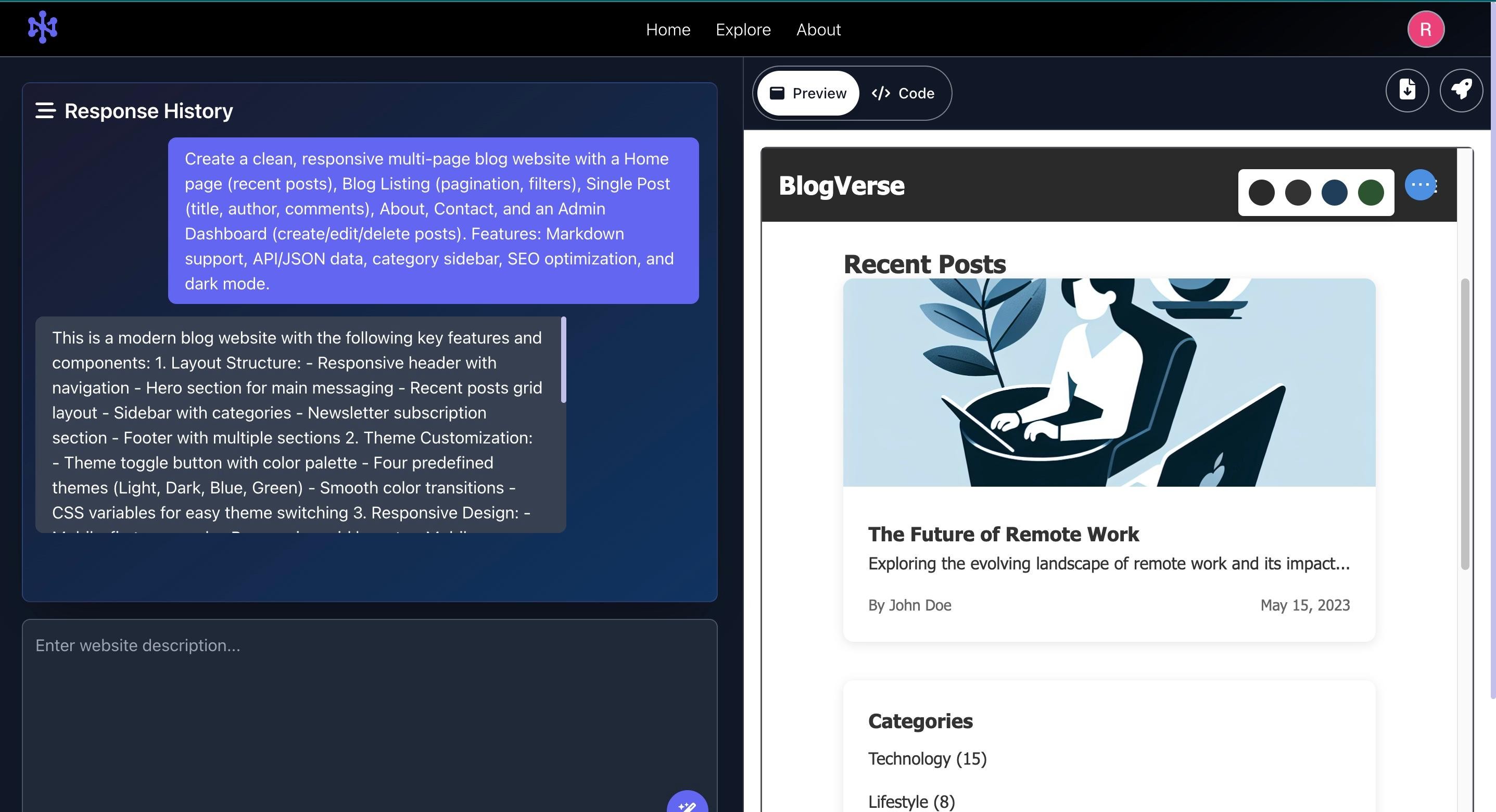Open the Explore nav item
The image size is (1496, 812).
[x=743, y=30]
